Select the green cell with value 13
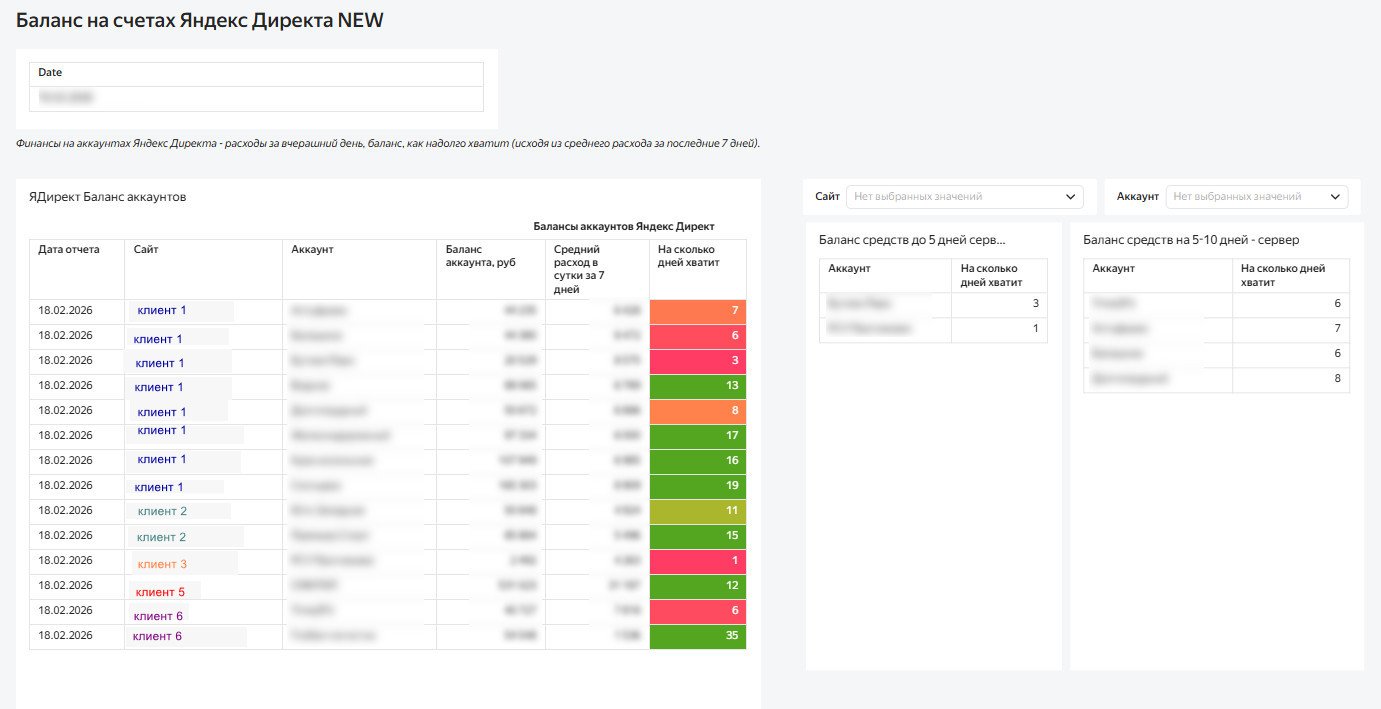This screenshot has height=709, width=1381. point(698,387)
